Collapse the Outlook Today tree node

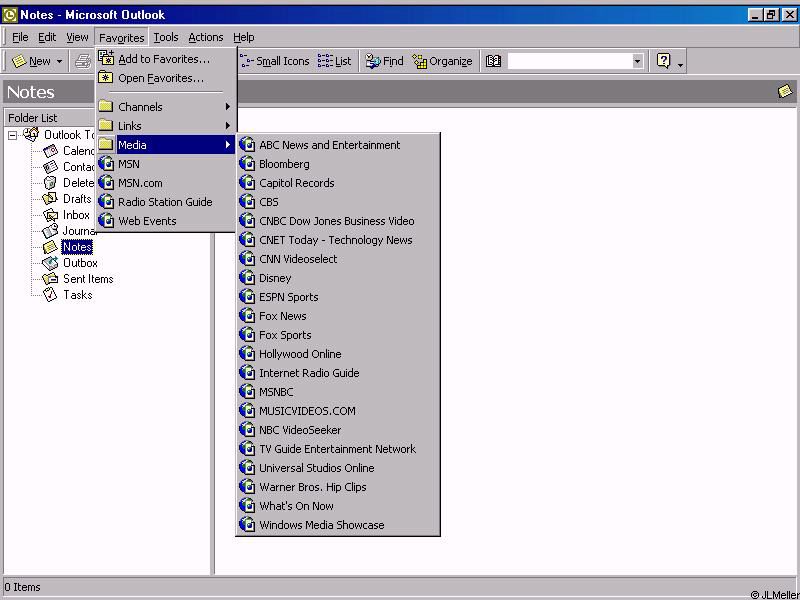pos(13,135)
